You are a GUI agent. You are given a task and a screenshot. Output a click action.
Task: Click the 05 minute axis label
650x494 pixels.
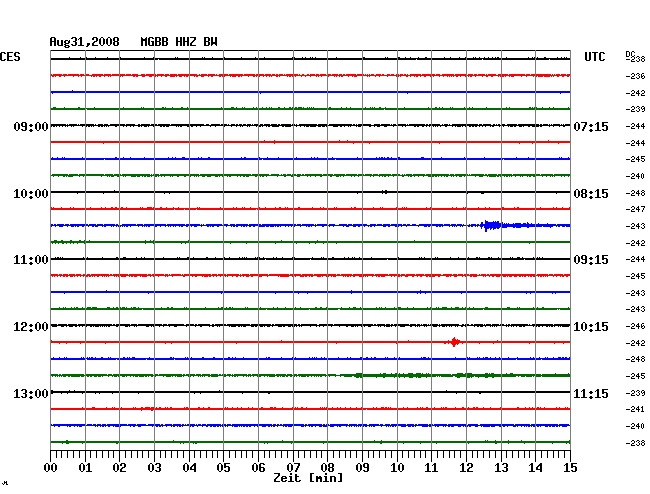tap(223, 468)
